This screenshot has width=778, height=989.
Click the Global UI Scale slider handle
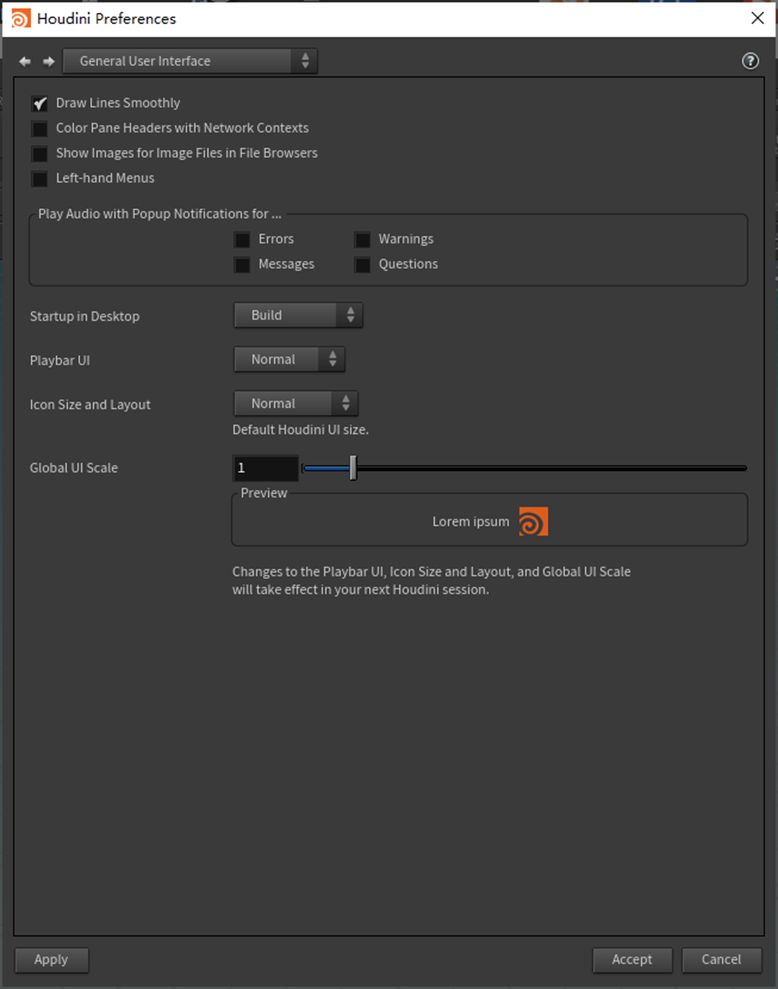click(353, 468)
